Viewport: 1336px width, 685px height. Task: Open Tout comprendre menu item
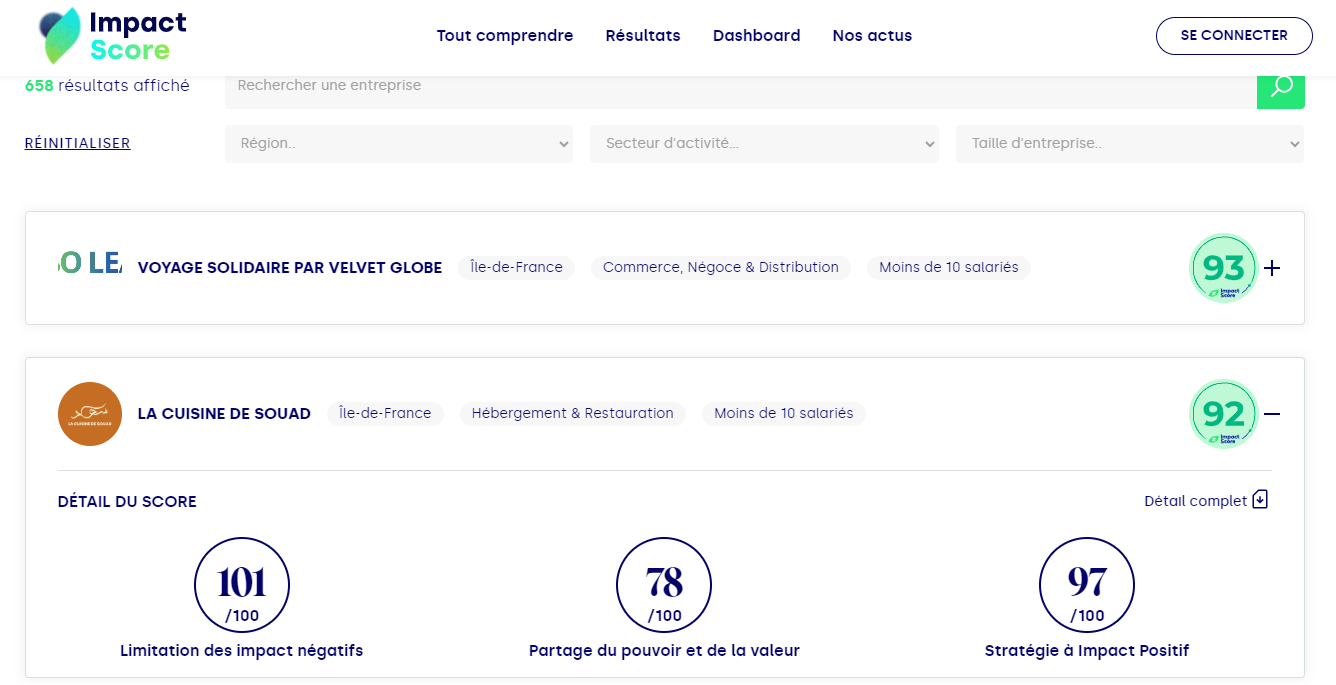[505, 36]
